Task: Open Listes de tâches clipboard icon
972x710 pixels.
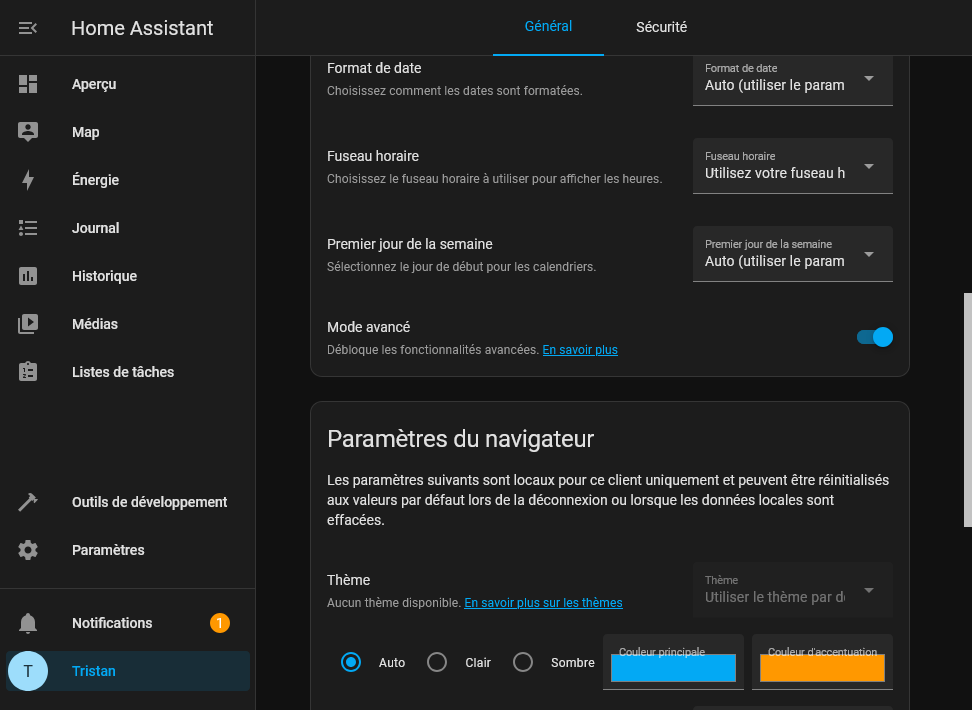Action: (x=28, y=372)
